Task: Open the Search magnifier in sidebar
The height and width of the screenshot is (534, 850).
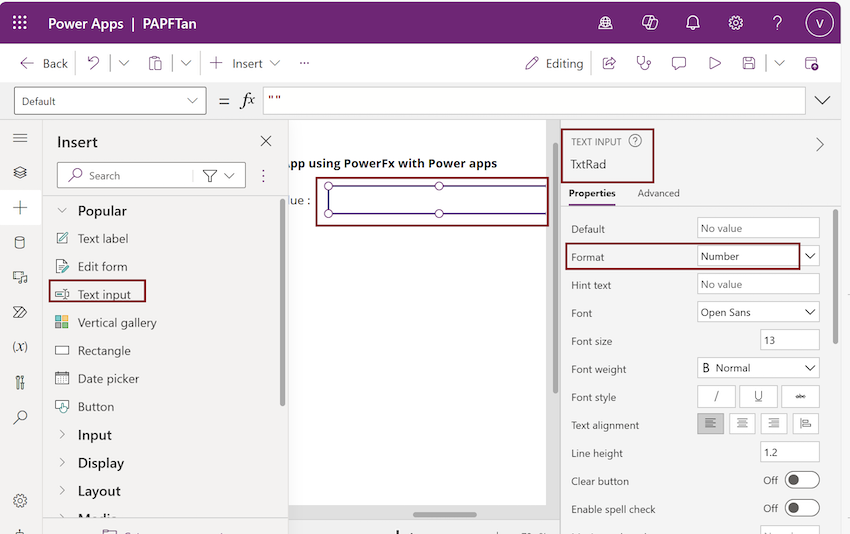Action: click(20, 417)
